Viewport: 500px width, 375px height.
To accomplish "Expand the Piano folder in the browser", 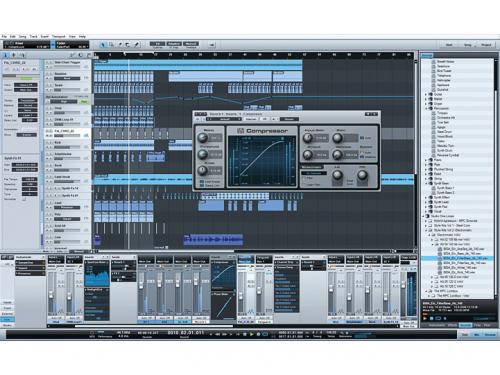I will pyautogui.click(x=426, y=160).
